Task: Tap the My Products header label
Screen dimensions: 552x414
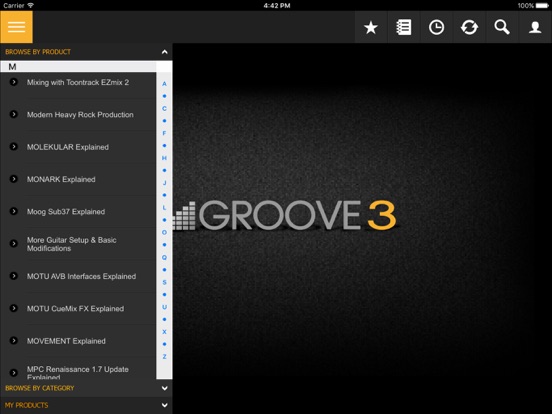Action: pos(26,405)
